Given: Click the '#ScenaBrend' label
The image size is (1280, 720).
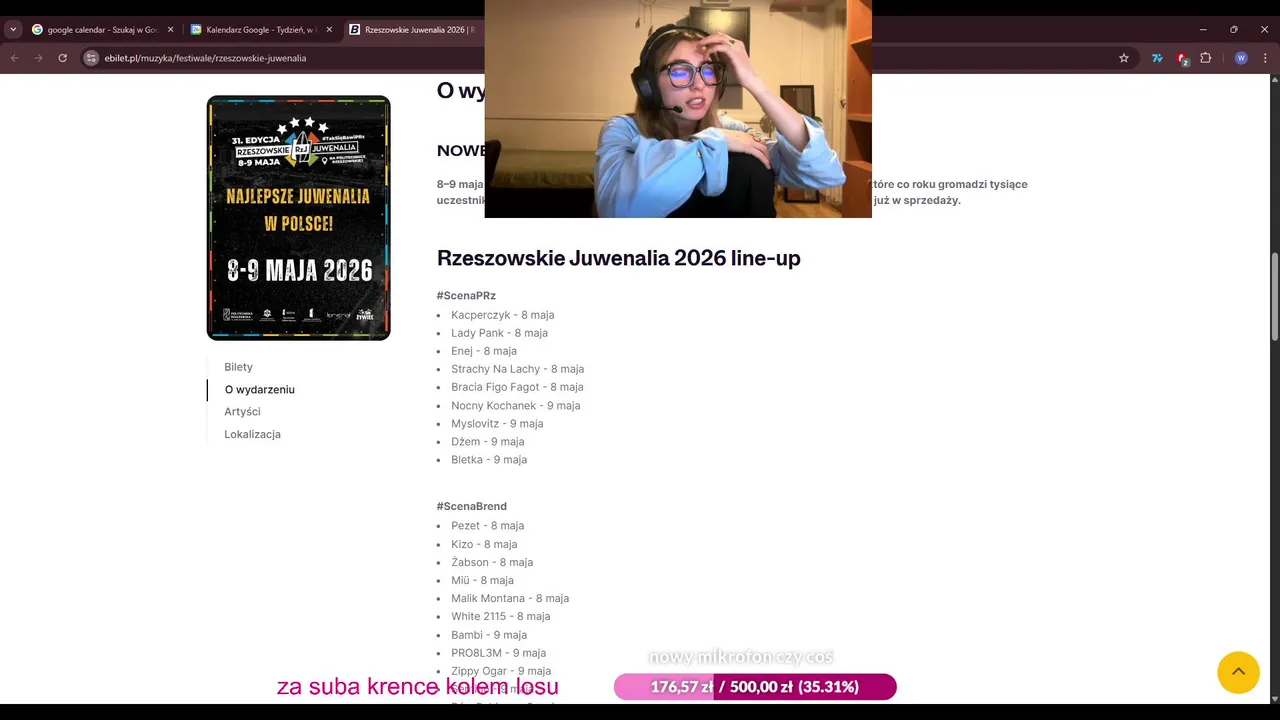Looking at the screenshot, I should point(472,507).
